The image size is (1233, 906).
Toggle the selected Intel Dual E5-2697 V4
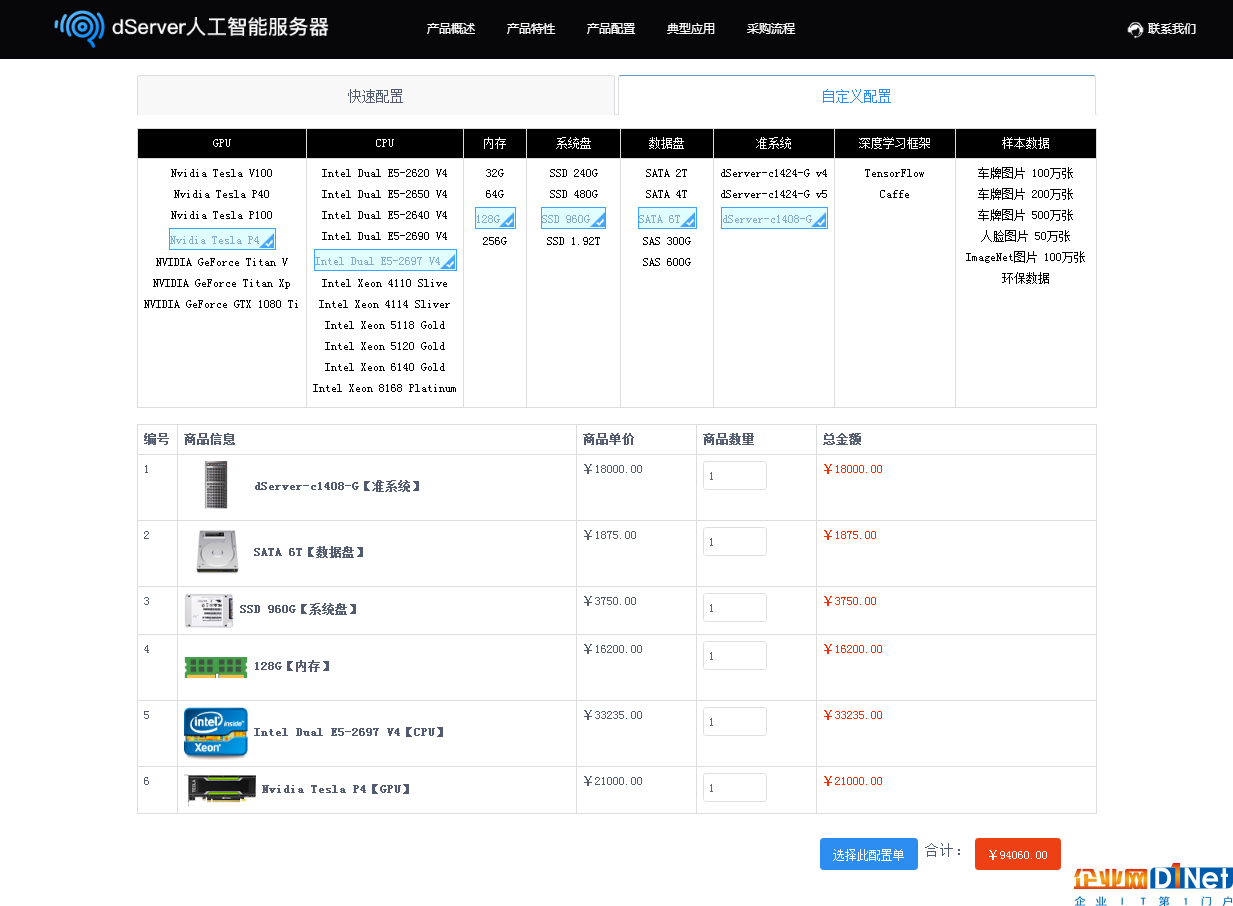coord(385,260)
